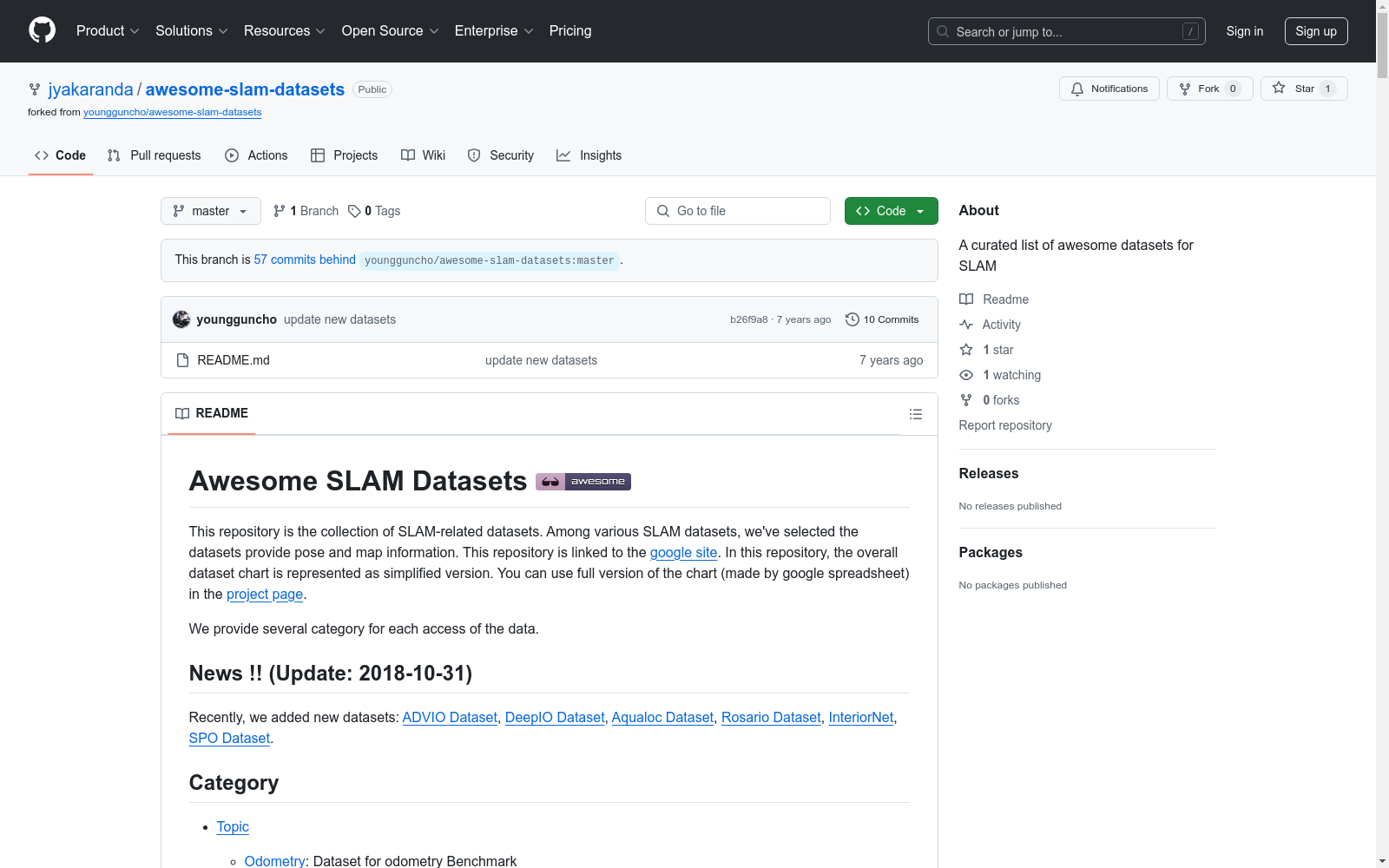Image resolution: width=1389 pixels, height=868 pixels.
Task: Open the SPO Dataset link
Action: [x=229, y=738]
